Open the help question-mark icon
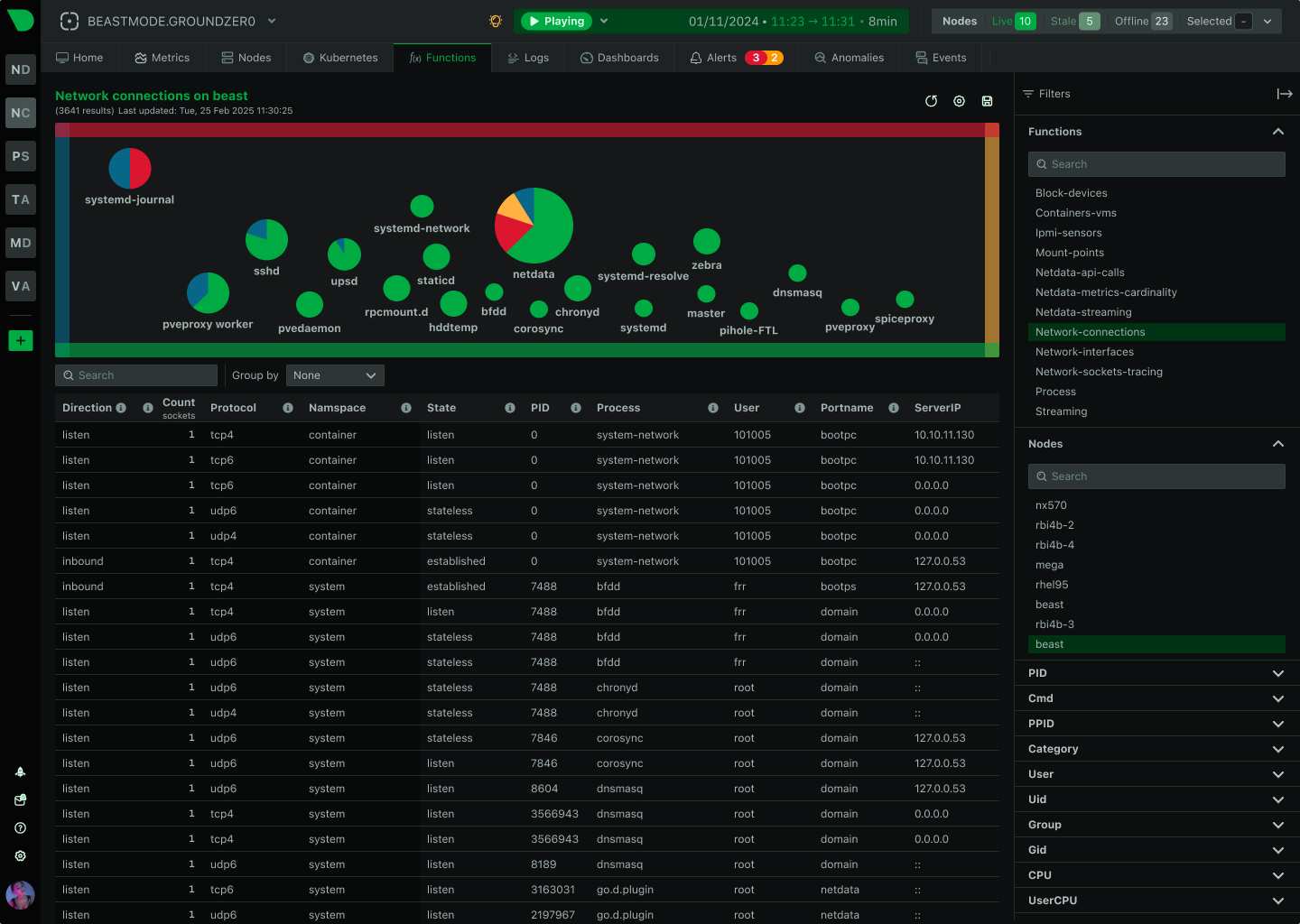Image resolution: width=1300 pixels, height=924 pixels. tap(20, 827)
